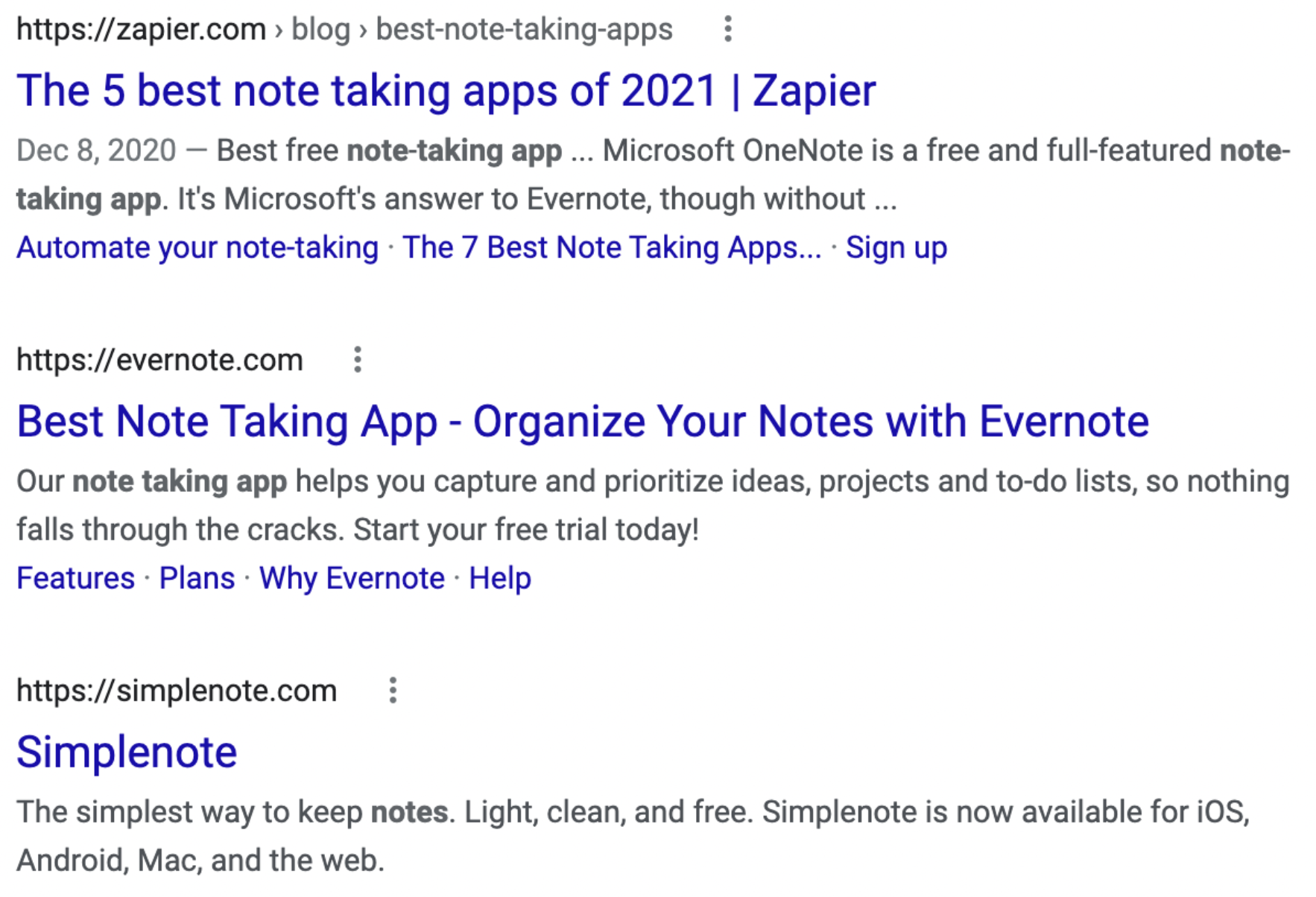Image resolution: width=1316 pixels, height=897 pixels.
Task: Click the Simplenote result title
Action: pos(127,752)
